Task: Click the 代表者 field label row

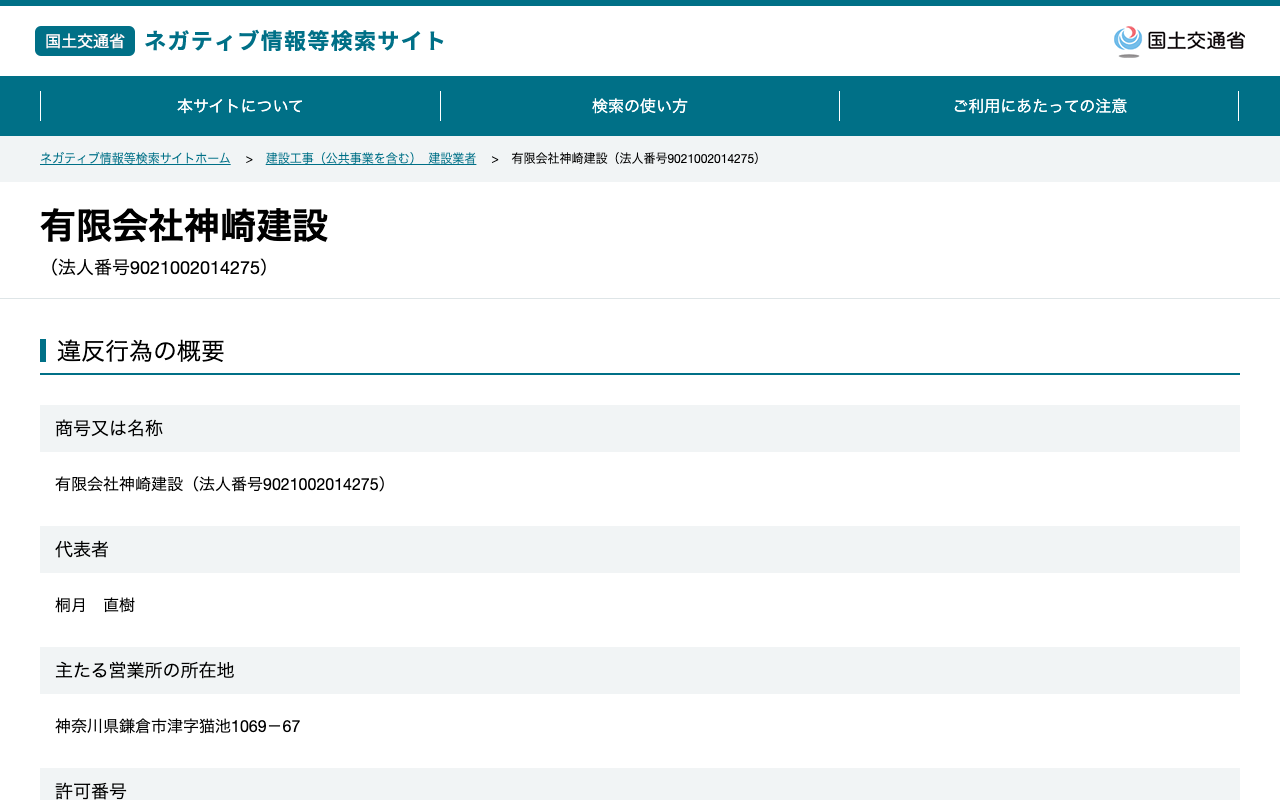Action: point(640,549)
